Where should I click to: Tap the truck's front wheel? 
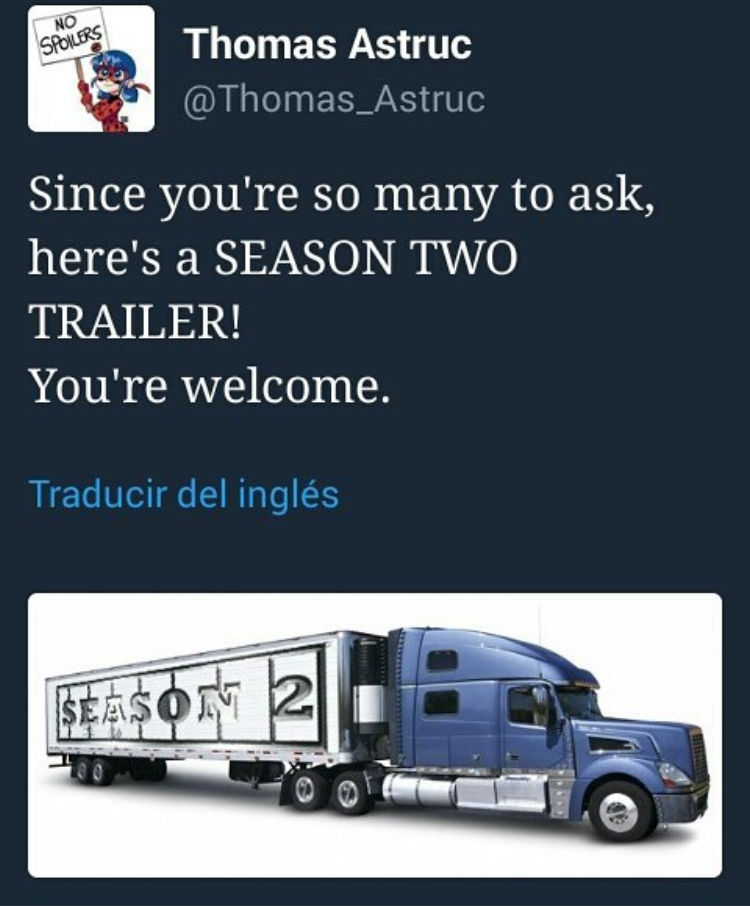619,811
